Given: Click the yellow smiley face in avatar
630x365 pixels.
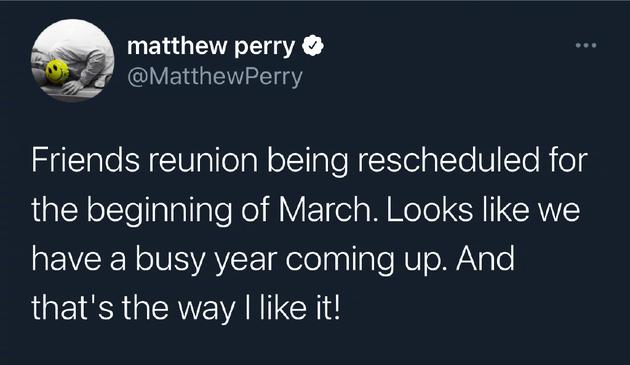Looking at the screenshot, I should 57,72.
